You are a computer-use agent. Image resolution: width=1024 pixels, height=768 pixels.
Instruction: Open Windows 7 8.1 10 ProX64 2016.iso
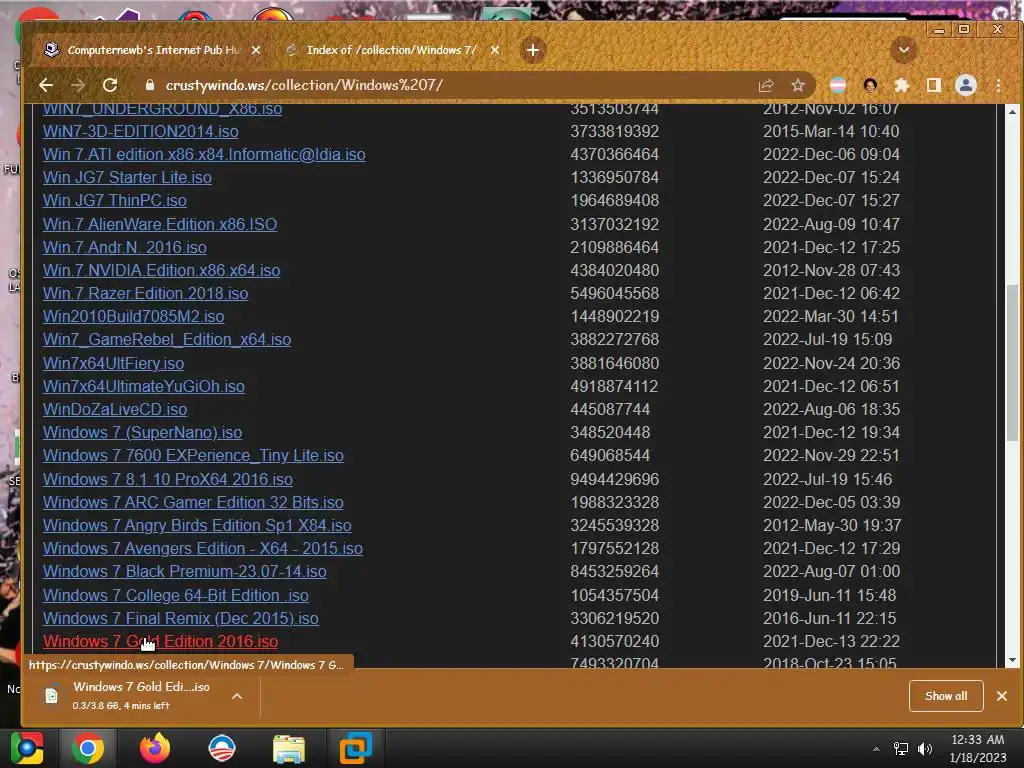(x=168, y=479)
